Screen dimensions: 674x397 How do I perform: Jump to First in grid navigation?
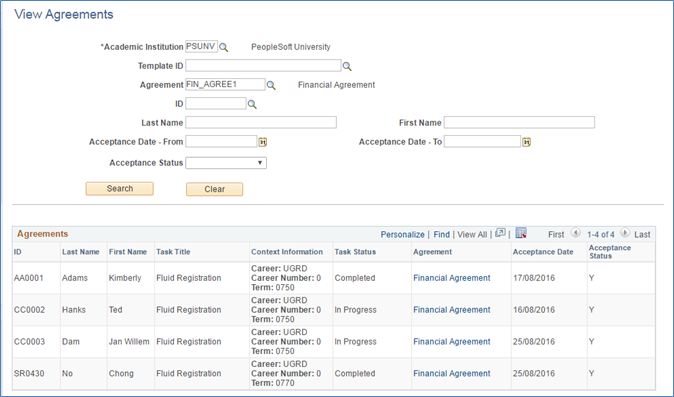[x=556, y=235]
